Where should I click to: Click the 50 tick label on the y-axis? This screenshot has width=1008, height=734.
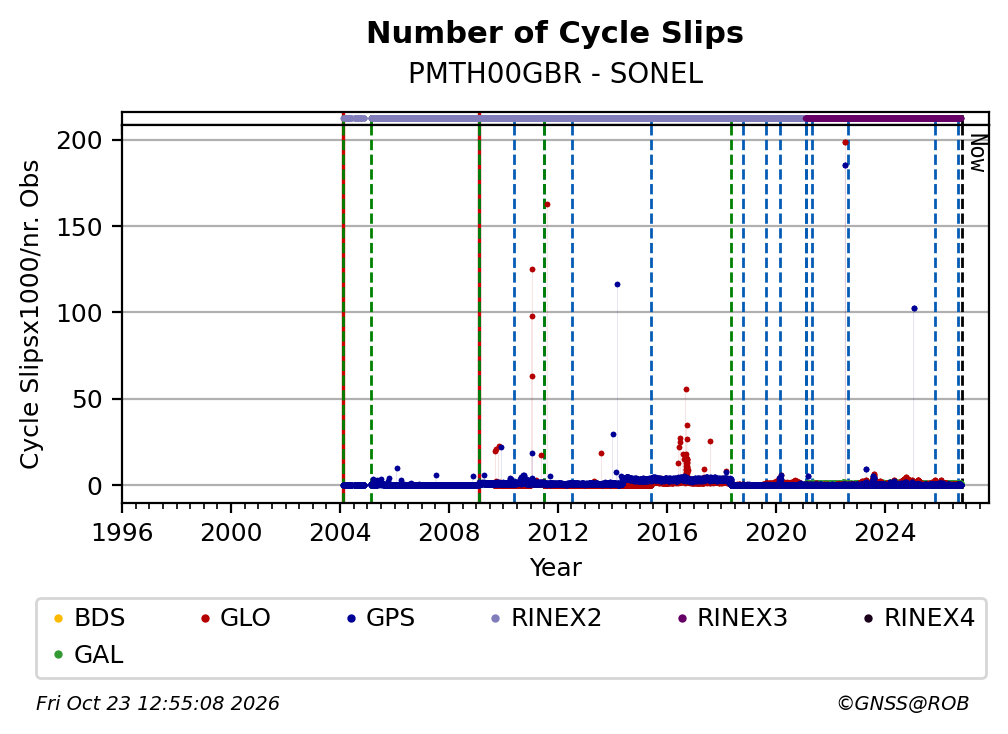[87, 399]
